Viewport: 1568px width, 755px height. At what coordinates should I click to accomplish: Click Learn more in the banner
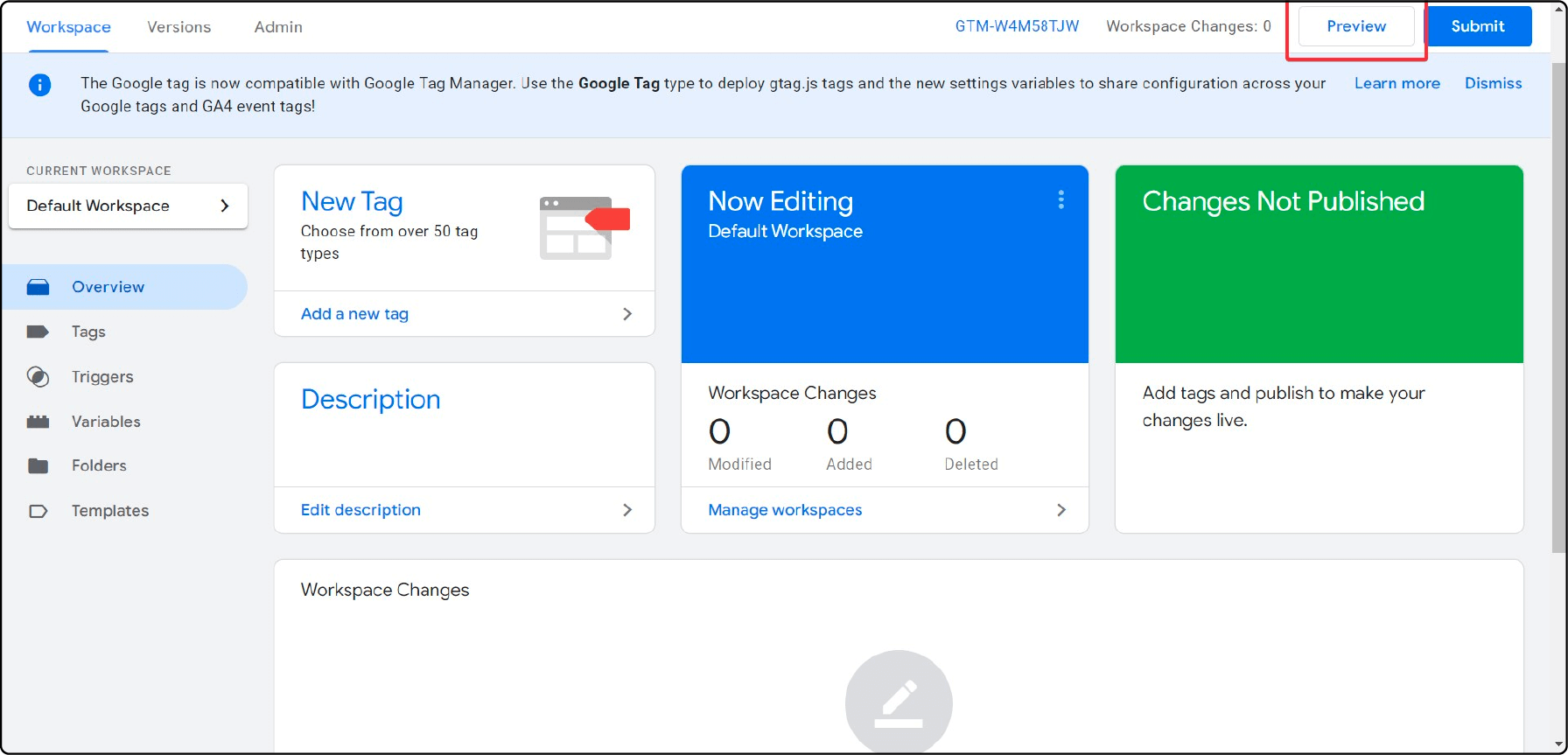pos(1396,83)
